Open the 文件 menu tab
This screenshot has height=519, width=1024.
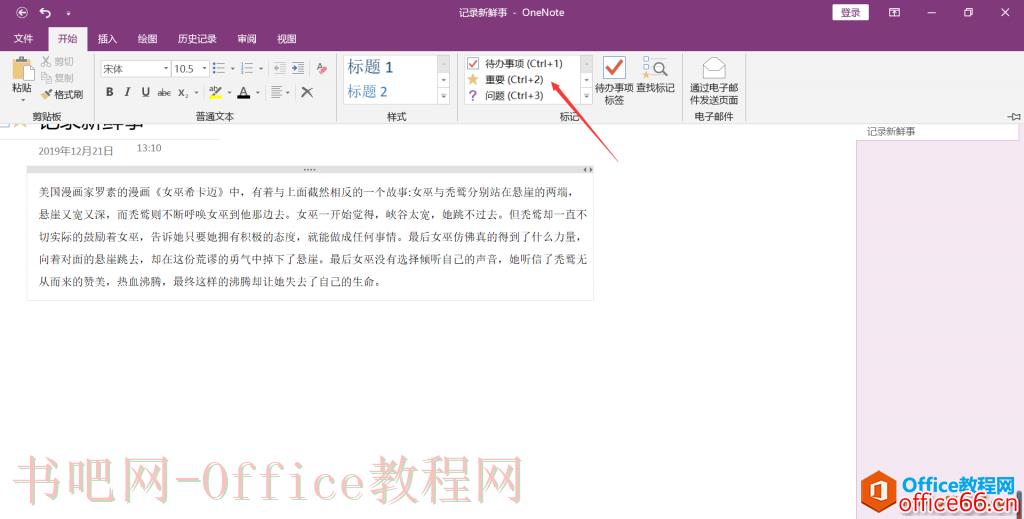coord(24,39)
